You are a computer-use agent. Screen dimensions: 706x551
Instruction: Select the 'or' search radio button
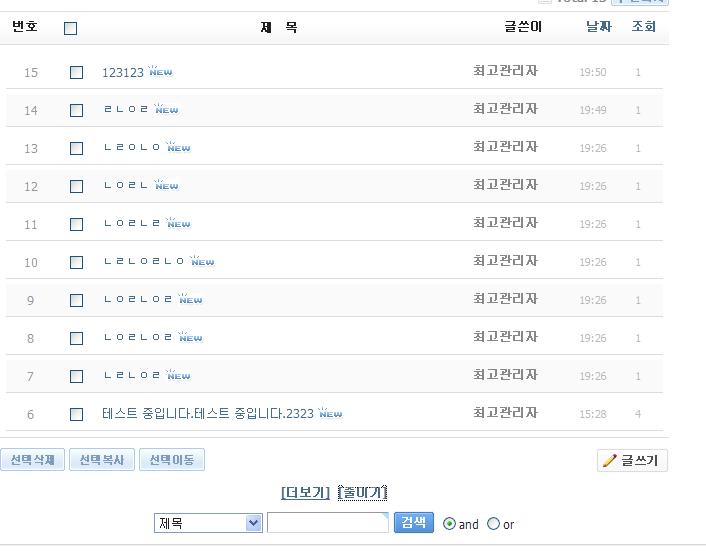[x=493, y=524]
